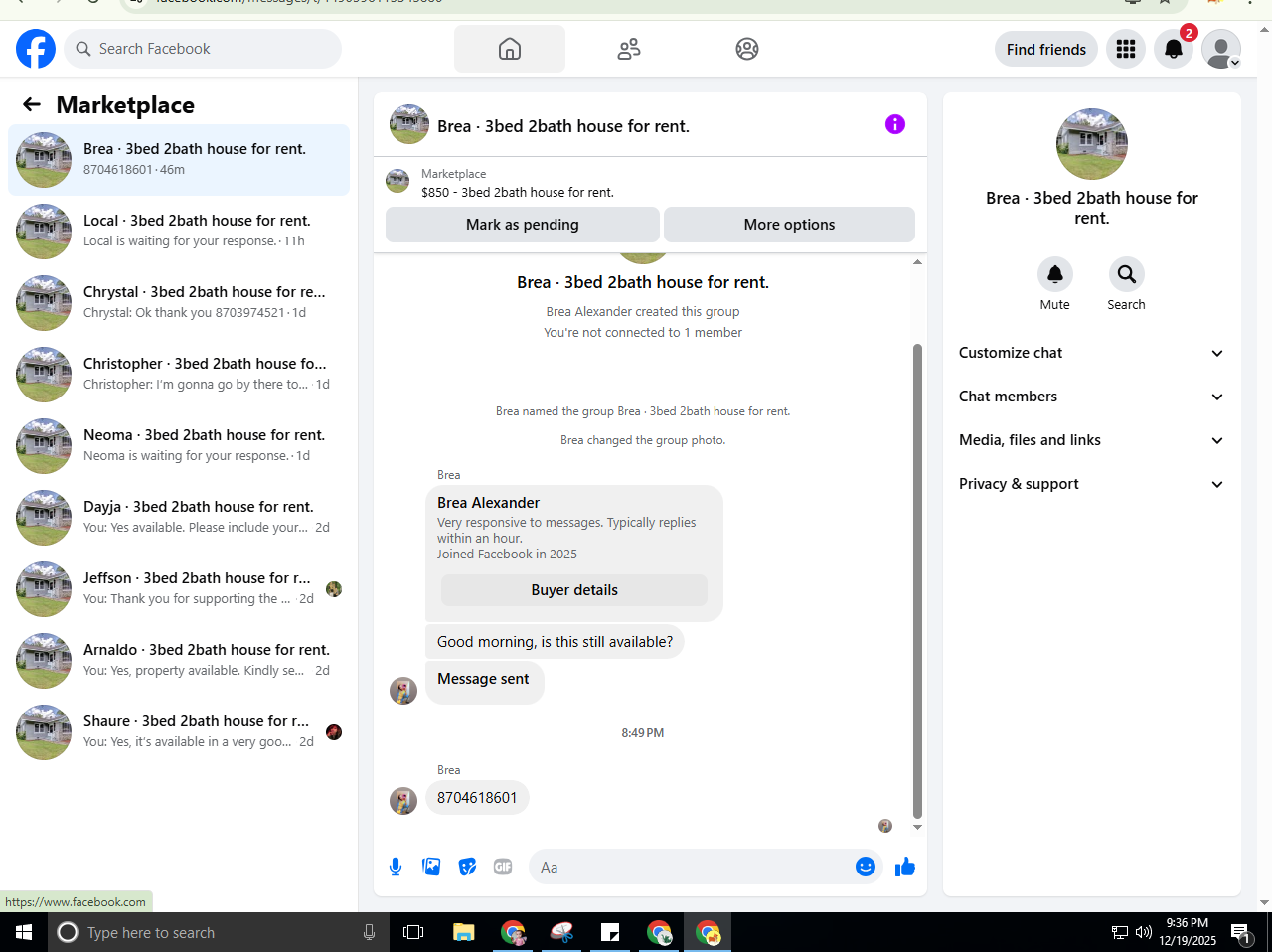This screenshot has height=952, width=1272.
Task: Open Christopher conversation
Action: 179,375
